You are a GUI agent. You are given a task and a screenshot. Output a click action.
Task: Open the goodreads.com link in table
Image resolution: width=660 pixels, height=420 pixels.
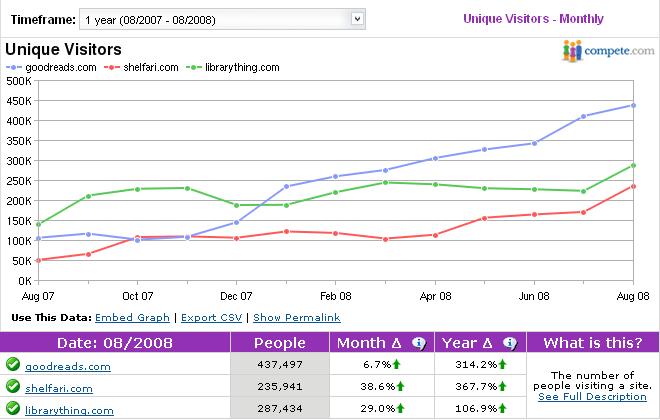pos(68,367)
